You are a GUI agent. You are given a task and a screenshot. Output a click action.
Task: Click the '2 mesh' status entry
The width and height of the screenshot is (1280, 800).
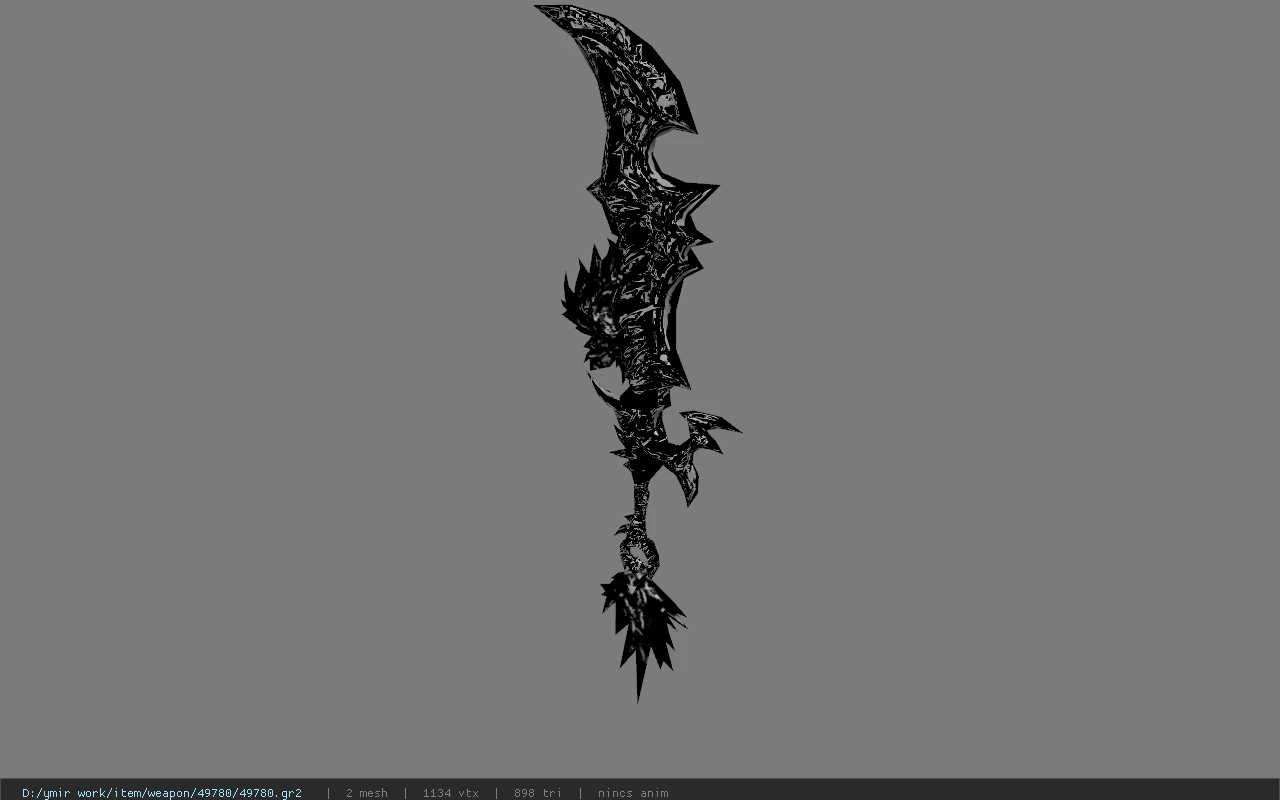[367, 793]
